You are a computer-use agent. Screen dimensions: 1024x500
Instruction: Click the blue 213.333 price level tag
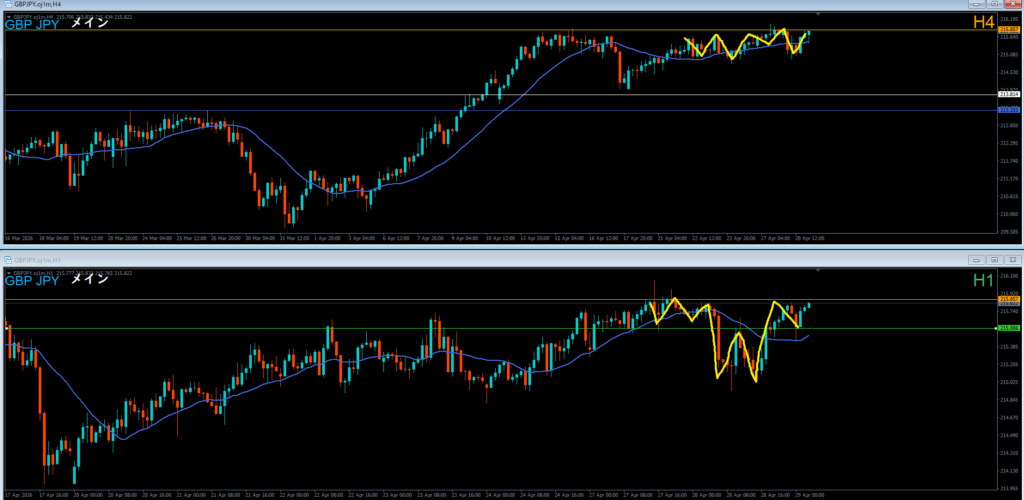(x=1008, y=110)
